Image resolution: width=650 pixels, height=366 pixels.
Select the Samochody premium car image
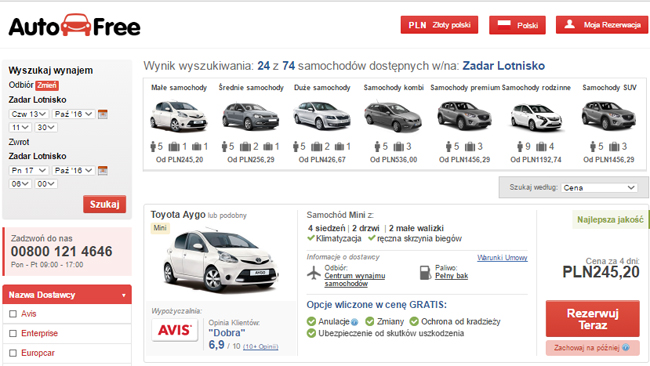pyautogui.click(x=465, y=116)
